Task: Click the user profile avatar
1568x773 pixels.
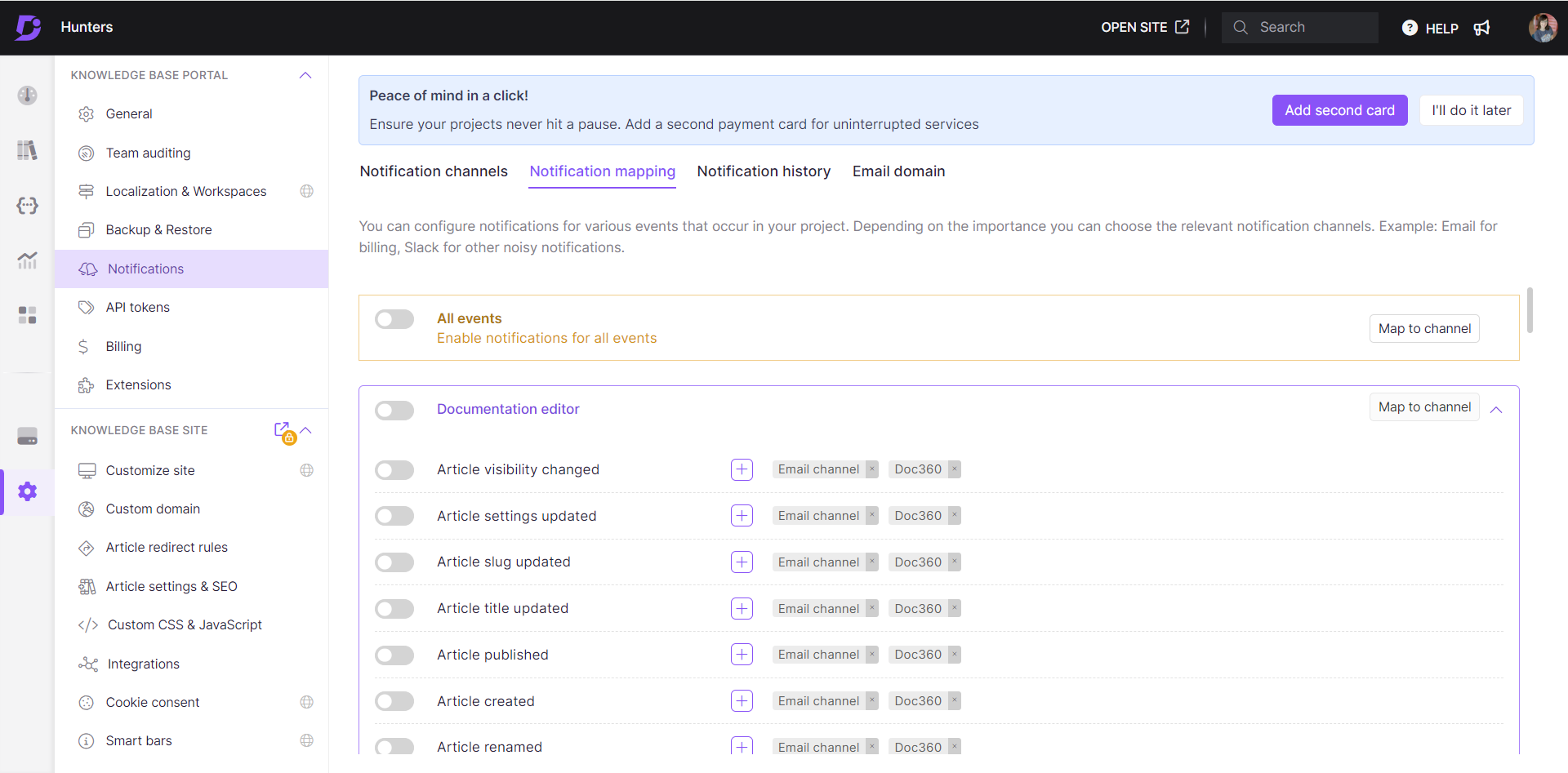Action: 1543,28
